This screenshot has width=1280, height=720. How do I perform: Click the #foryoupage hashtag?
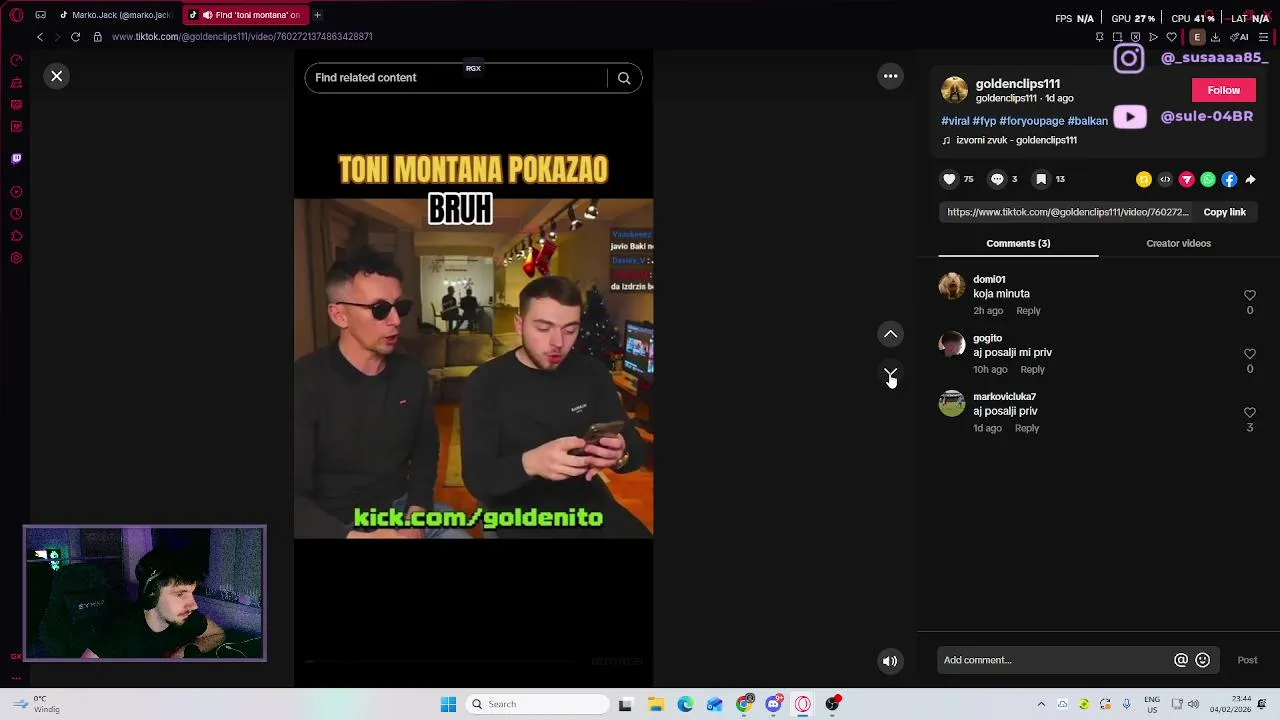[x=1031, y=121]
